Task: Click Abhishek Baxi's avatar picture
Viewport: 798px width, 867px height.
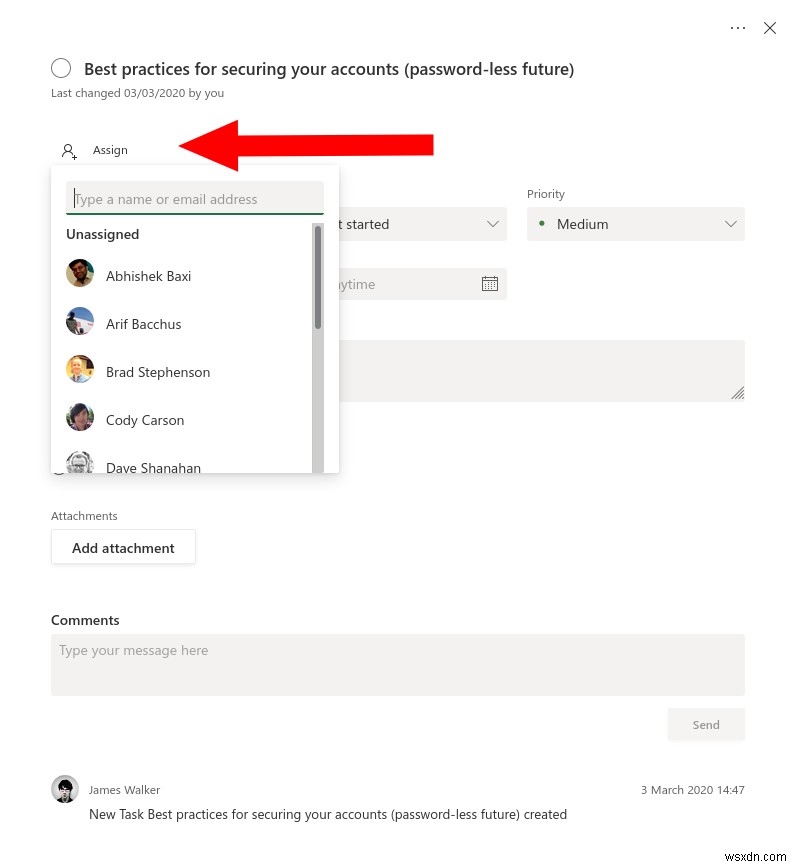Action: (x=80, y=272)
